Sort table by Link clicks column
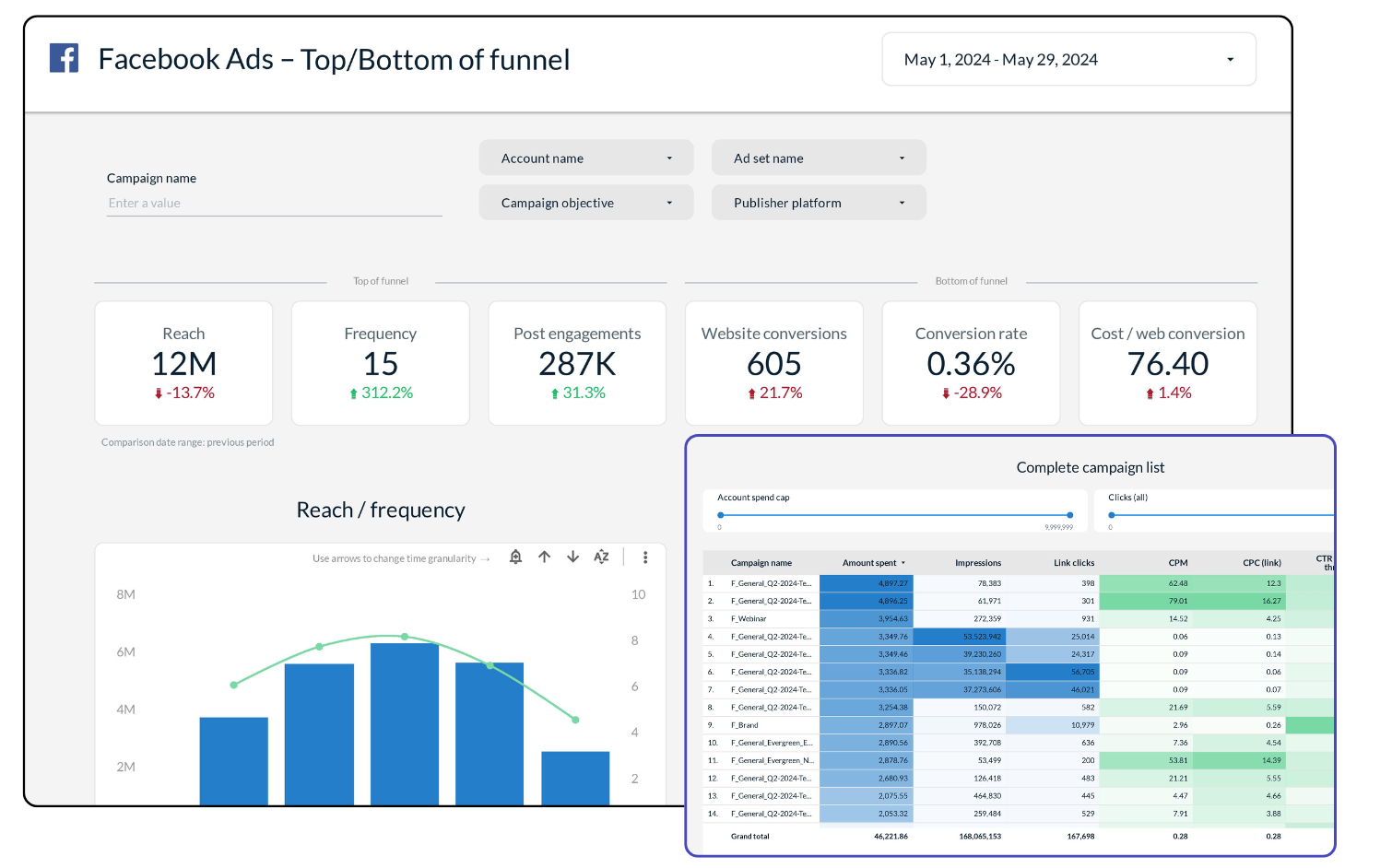Image resolution: width=1392 pixels, height=868 pixels. (x=1073, y=563)
